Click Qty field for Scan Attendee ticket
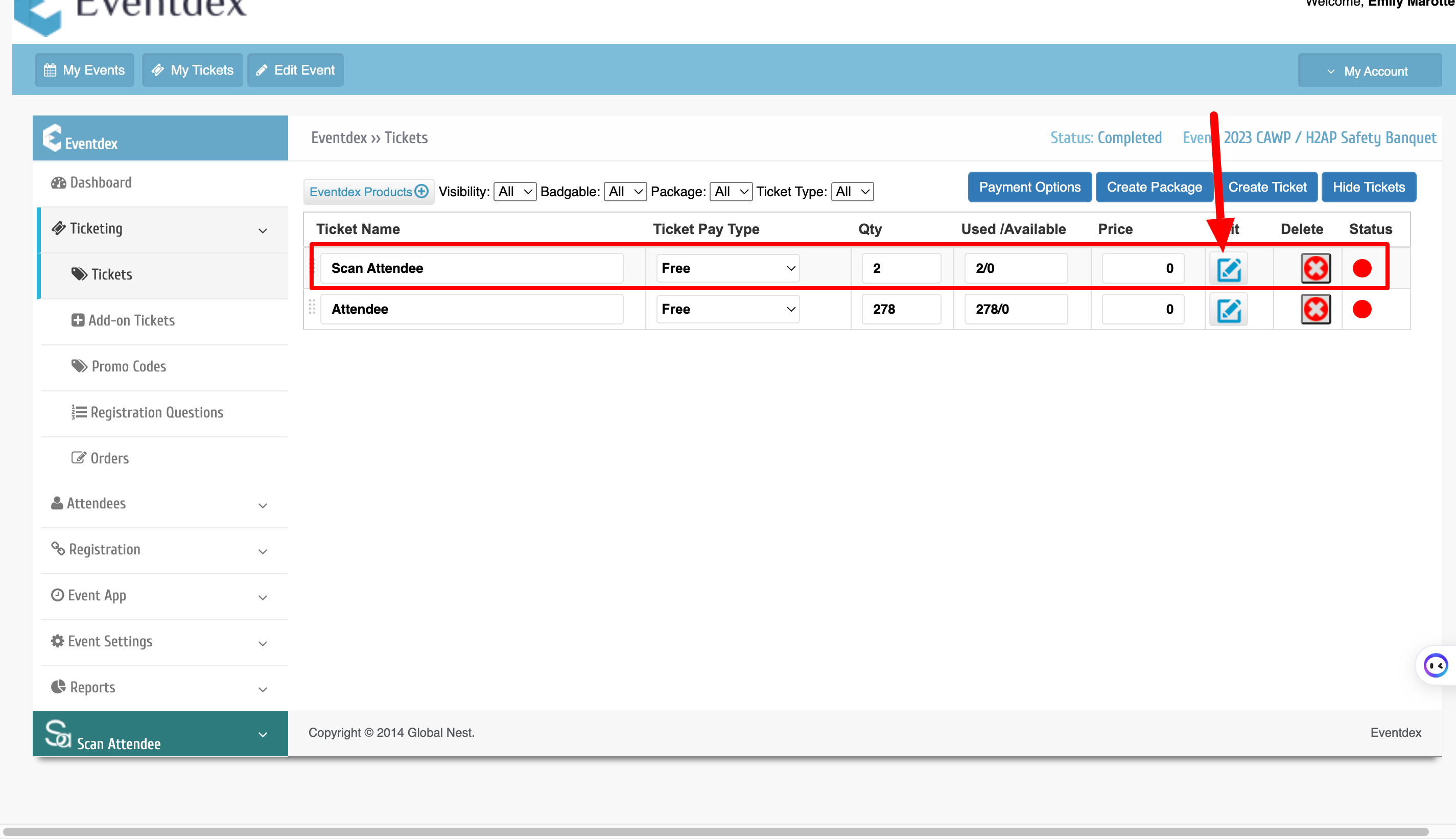The image size is (1456, 839). coord(901,269)
